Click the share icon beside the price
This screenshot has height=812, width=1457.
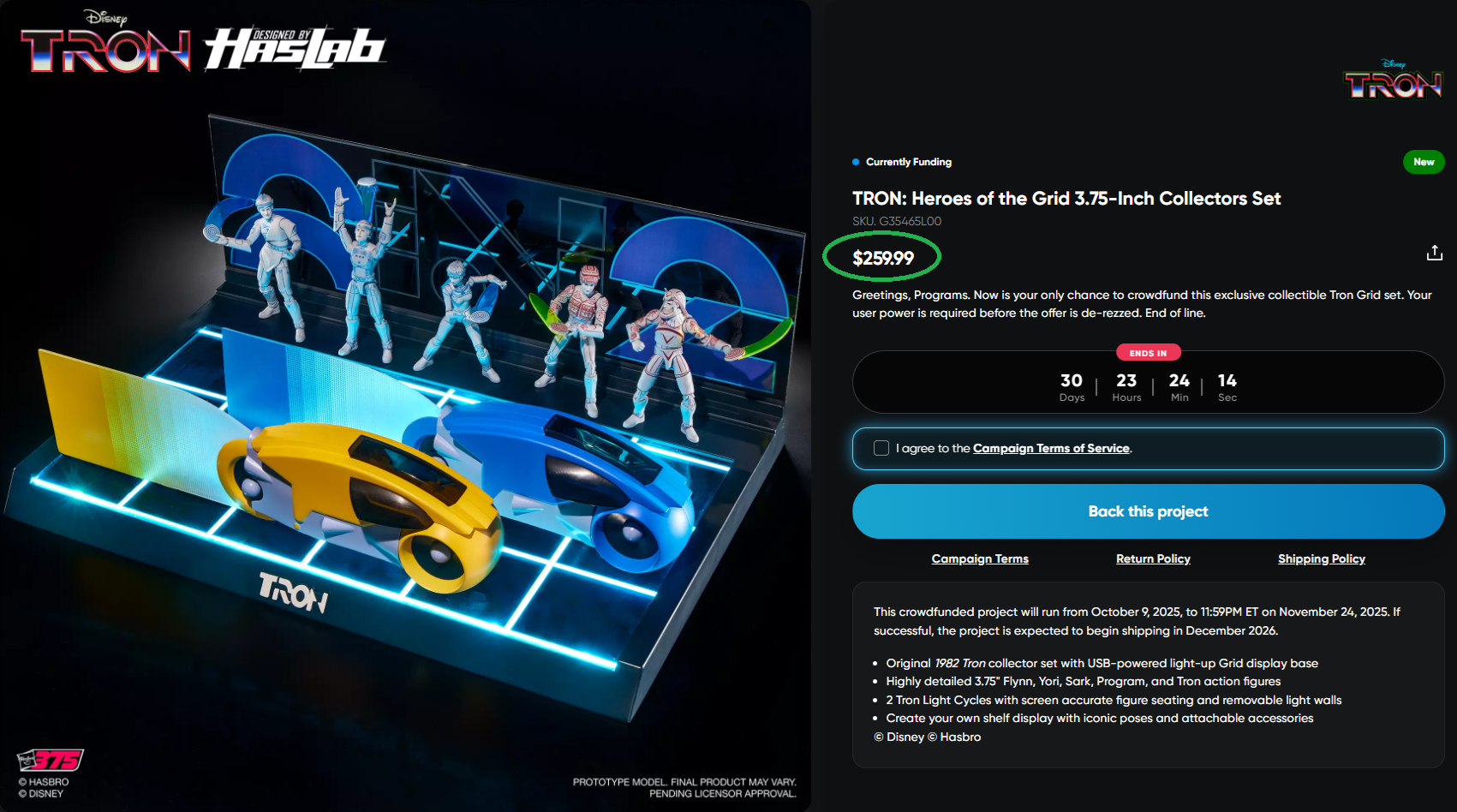[1434, 253]
